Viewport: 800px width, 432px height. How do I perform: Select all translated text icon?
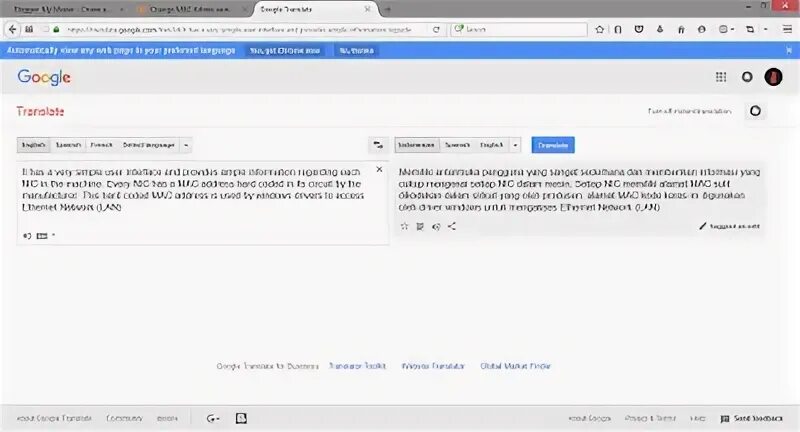click(x=420, y=226)
